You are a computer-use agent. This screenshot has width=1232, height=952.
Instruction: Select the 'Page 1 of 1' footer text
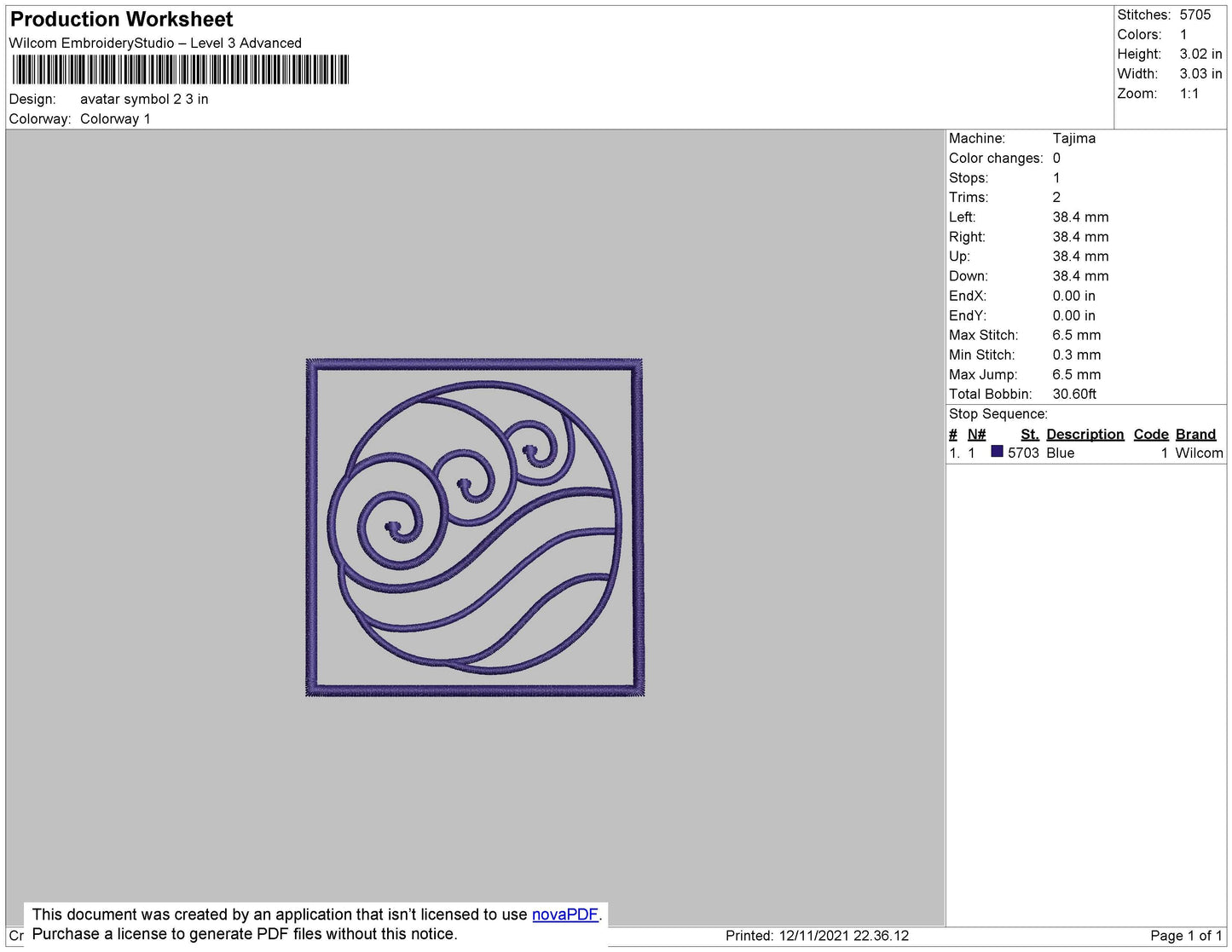(1186, 936)
